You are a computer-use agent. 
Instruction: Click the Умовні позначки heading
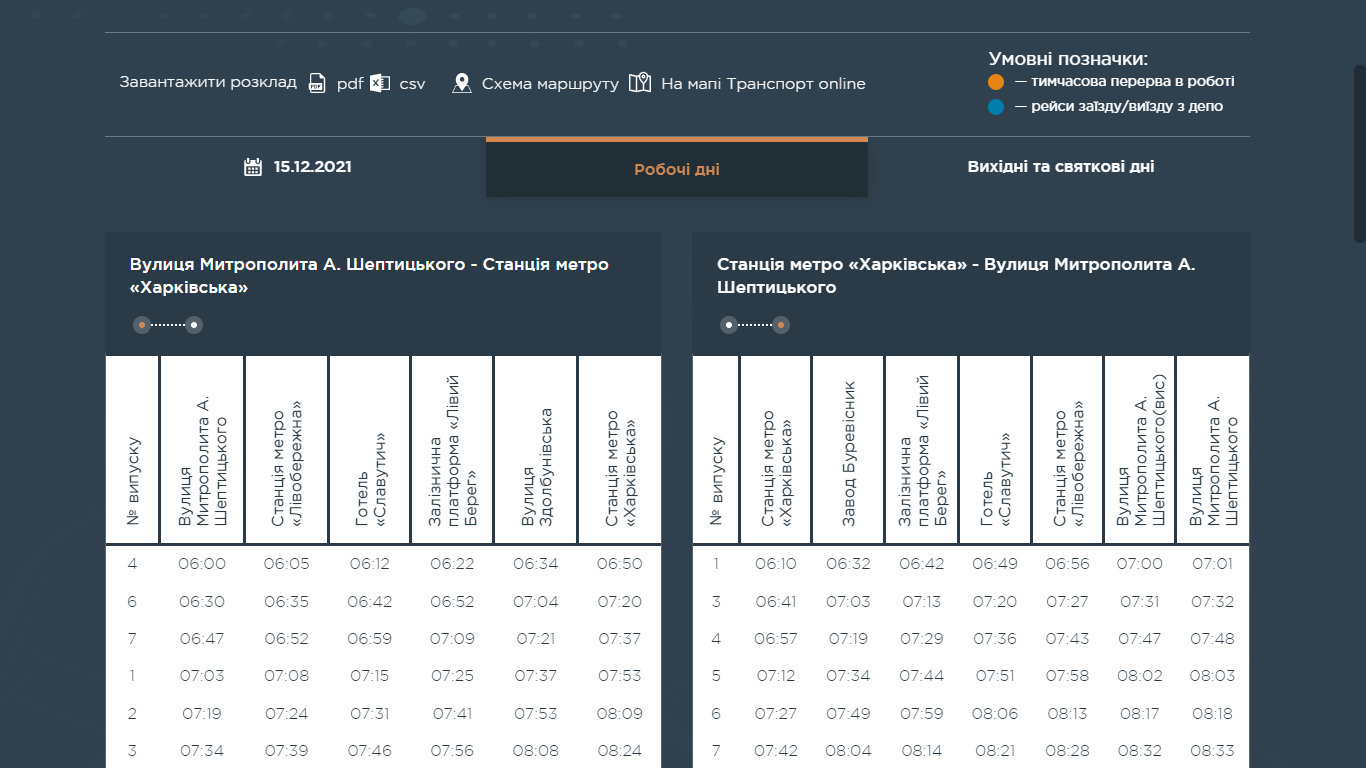[1068, 59]
